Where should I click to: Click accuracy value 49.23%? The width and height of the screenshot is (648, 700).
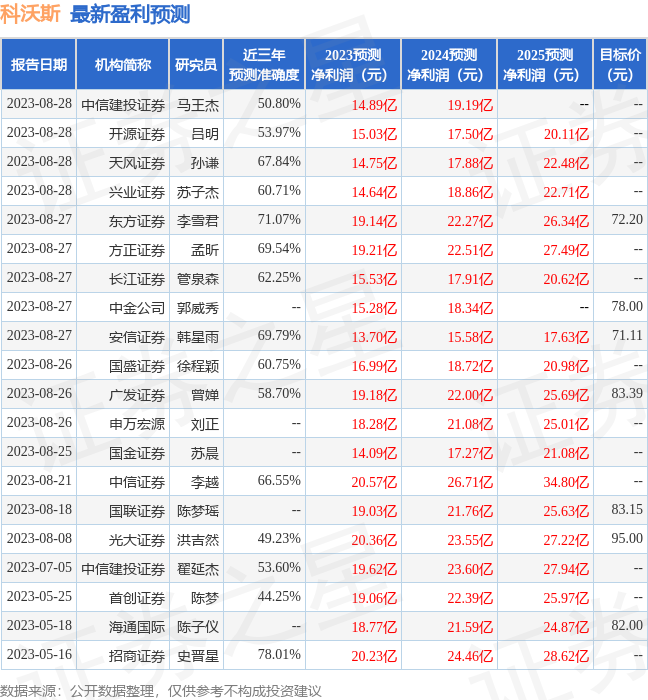click(279, 538)
